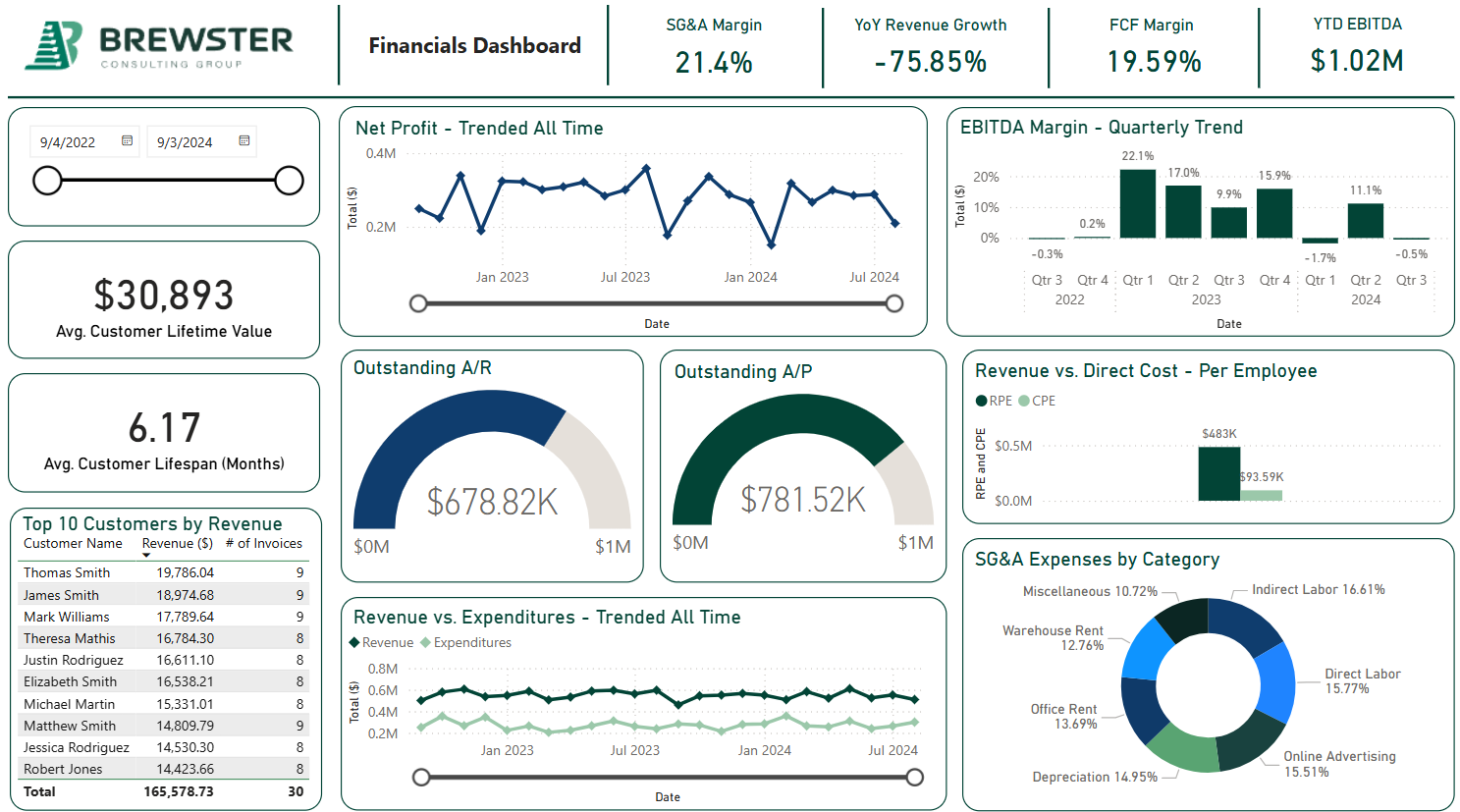Click the dark RPE legend marker
Image resolution: width=1460 pixels, height=812 pixels.
981,401
